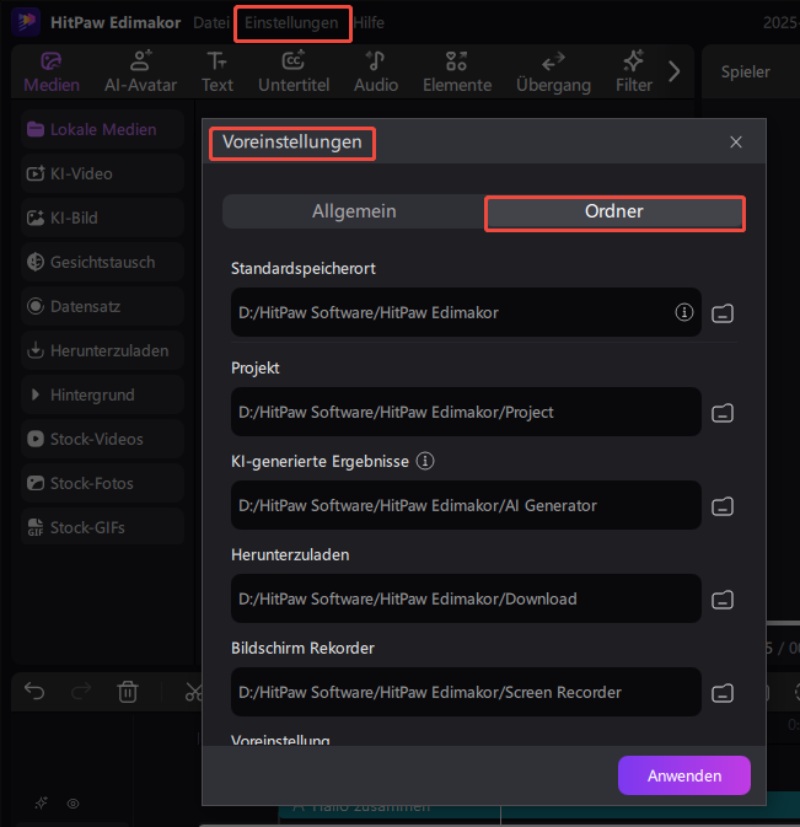This screenshot has height=827, width=800.
Task: Click the scissors split tool
Action: pyautogui.click(x=194, y=691)
